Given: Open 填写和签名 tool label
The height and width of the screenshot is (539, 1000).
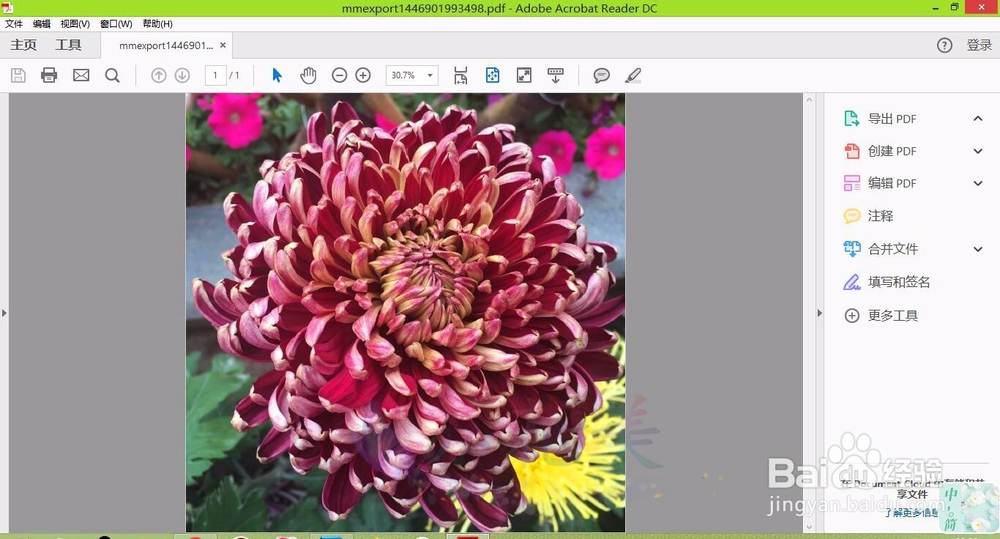Looking at the screenshot, I should click(x=899, y=282).
